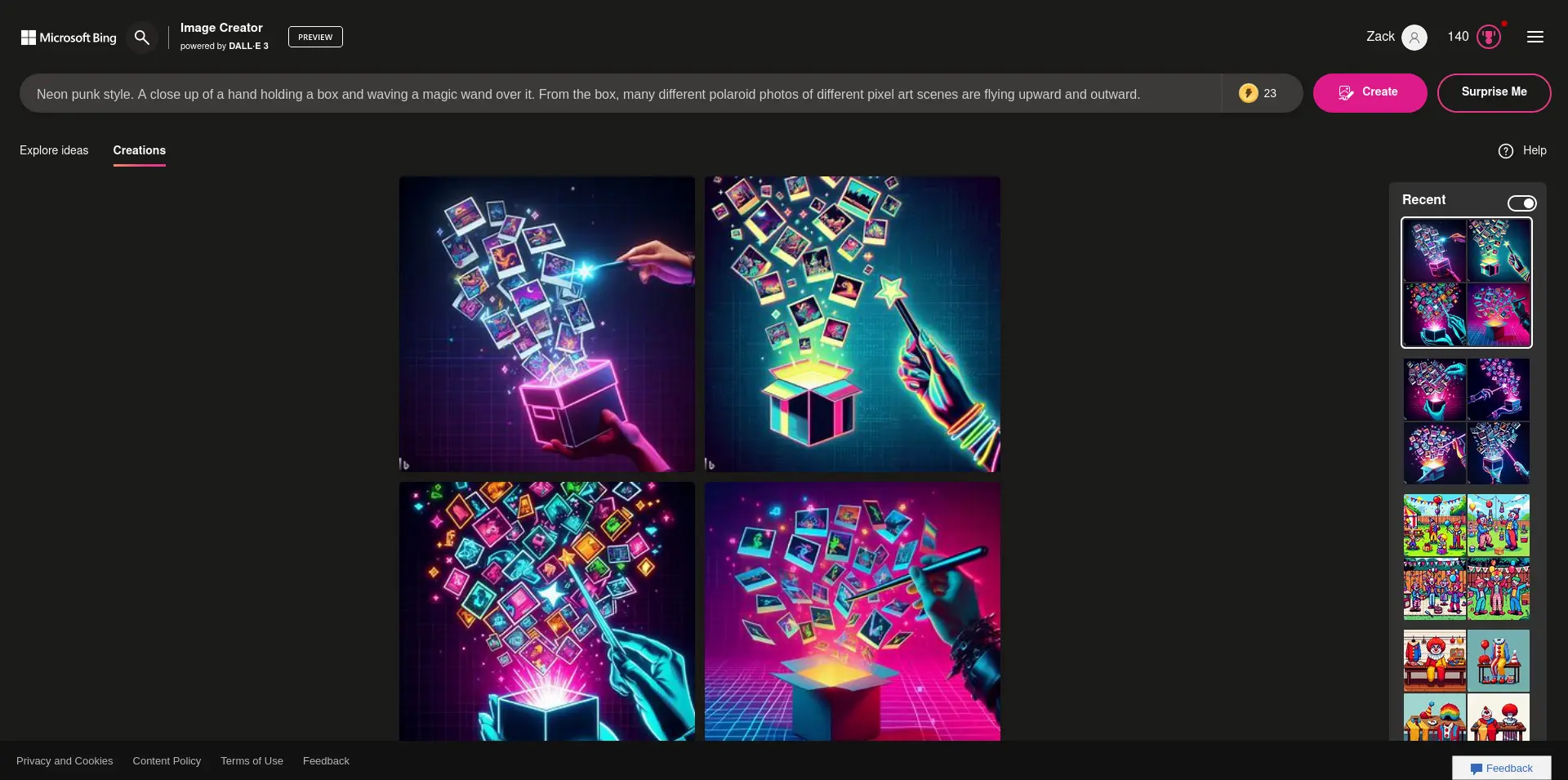Click the boosts lightning coin icon
Viewport: 1568px width, 780px height.
coord(1248,93)
